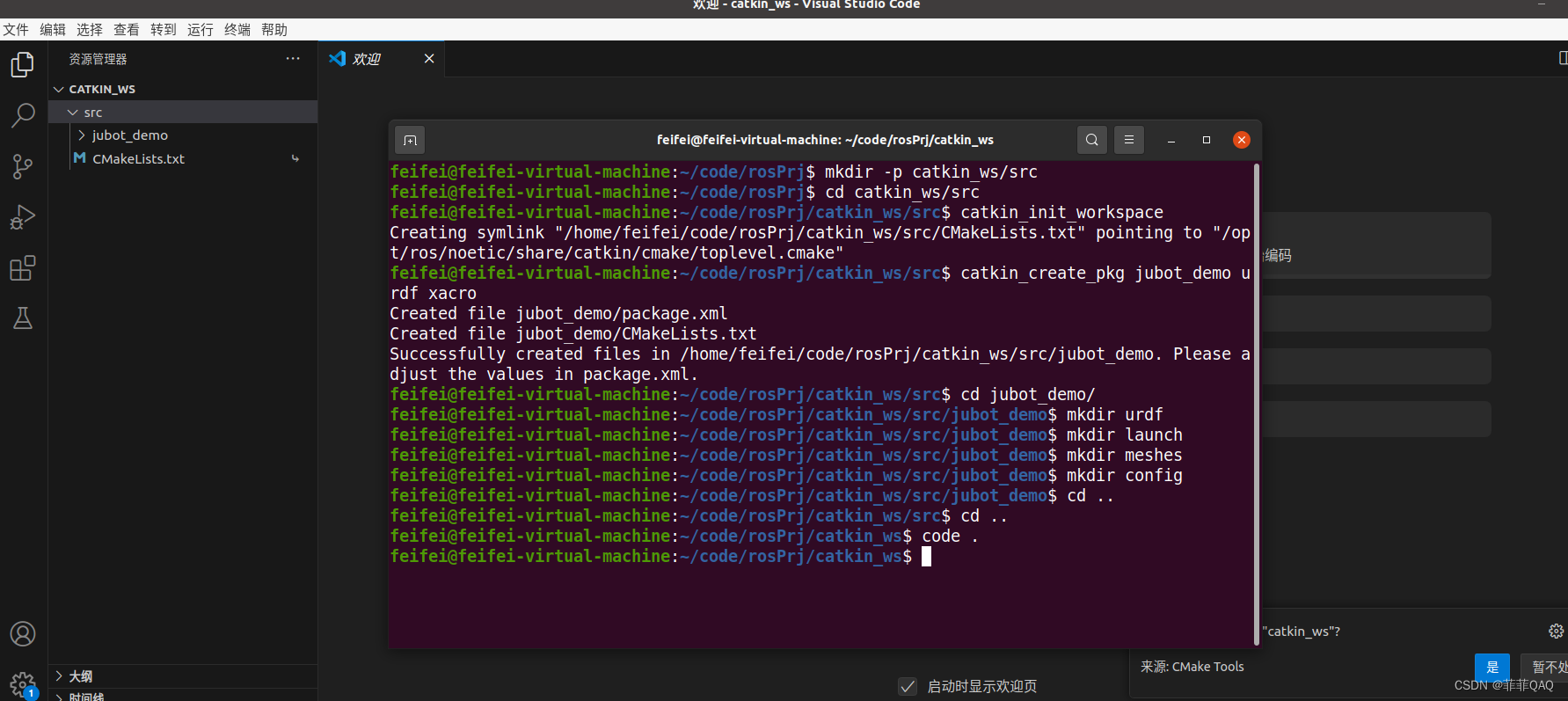The width and height of the screenshot is (1568, 701).
Task: Minimize the terminal window
Action: [1171, 140]
